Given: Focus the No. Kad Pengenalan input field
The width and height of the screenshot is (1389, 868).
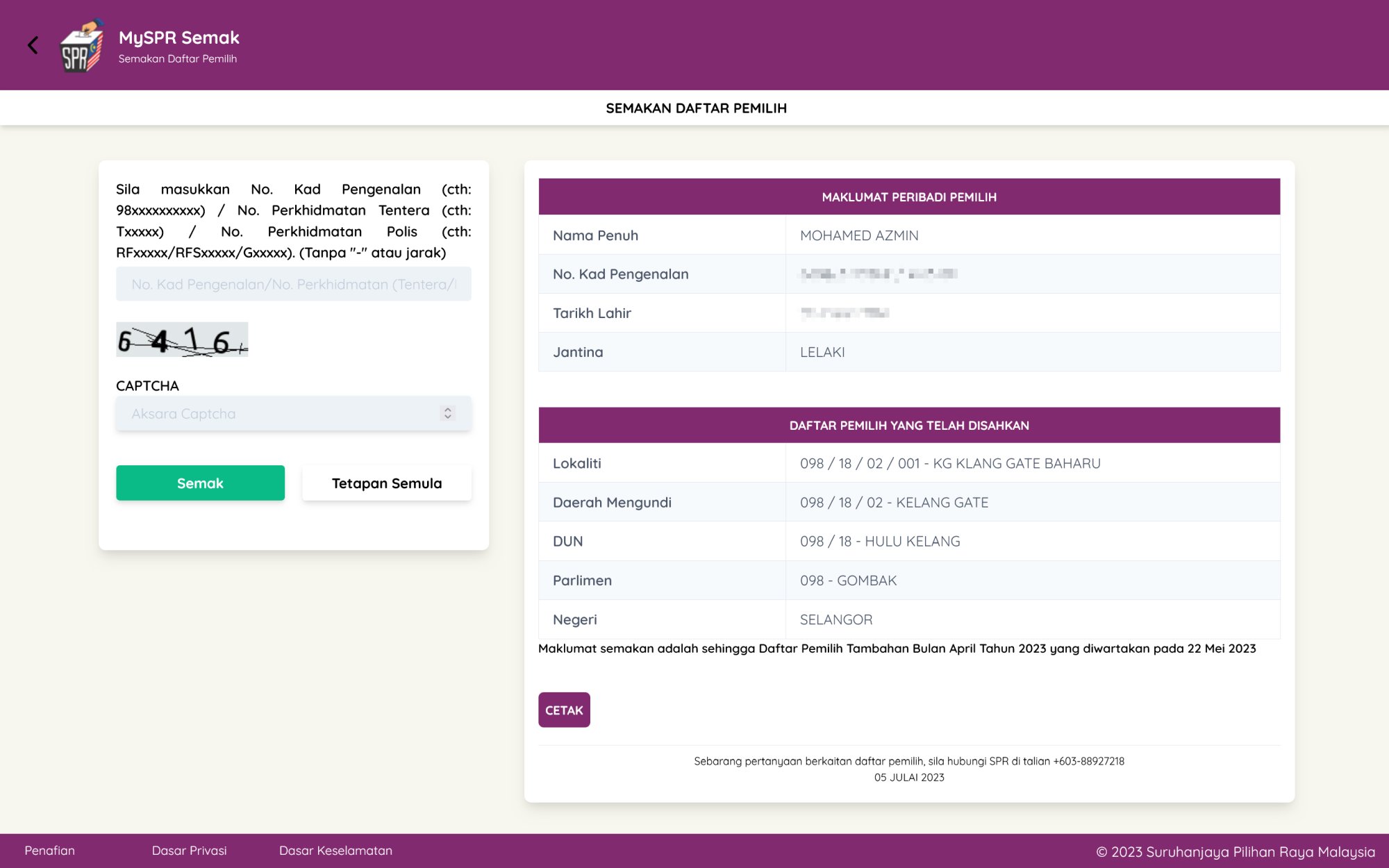Looking at the screenshot, I should [x=293, y=284].
